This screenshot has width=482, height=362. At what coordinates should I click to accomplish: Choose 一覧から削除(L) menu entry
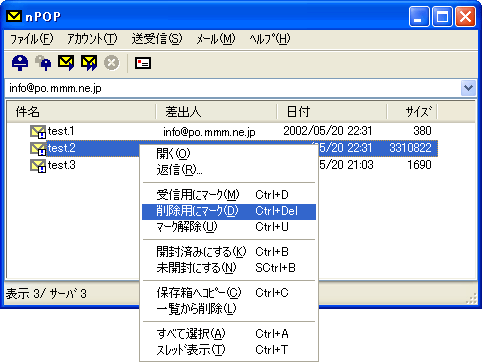click(x=229, y=309)
